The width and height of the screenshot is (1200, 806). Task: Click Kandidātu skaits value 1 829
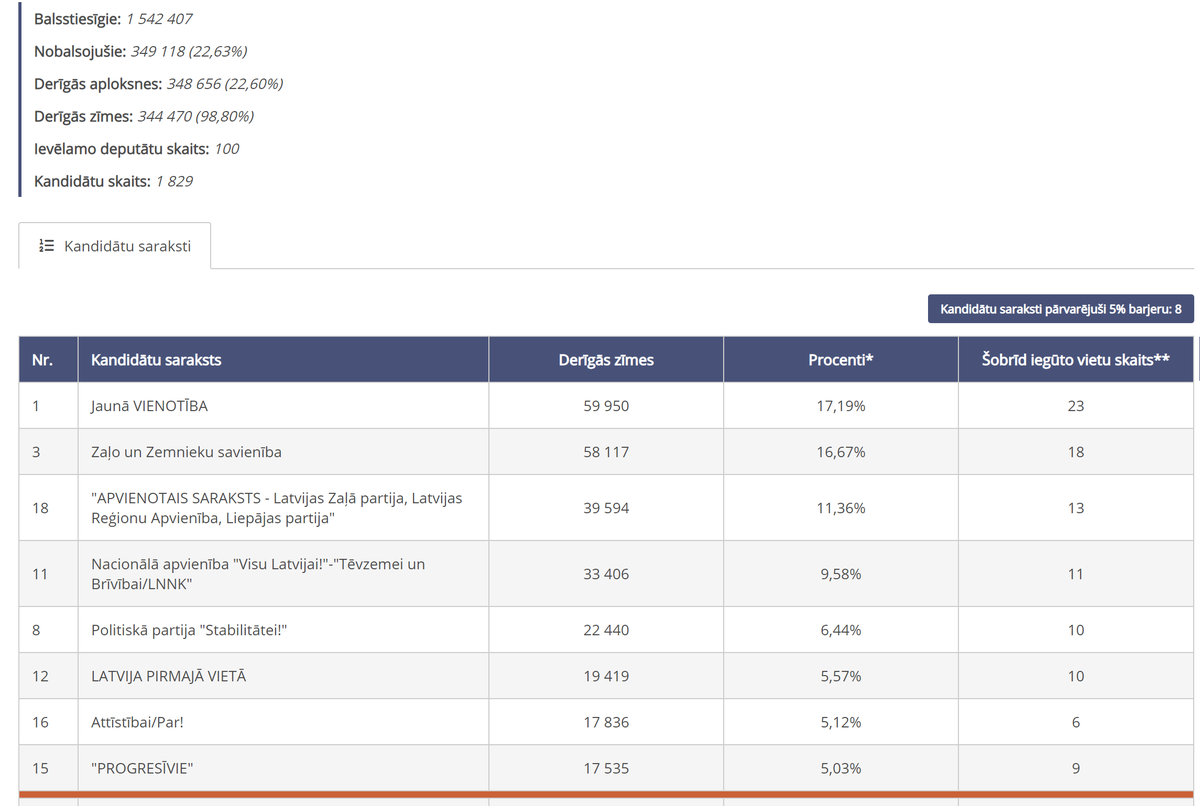tap(174, 181)
